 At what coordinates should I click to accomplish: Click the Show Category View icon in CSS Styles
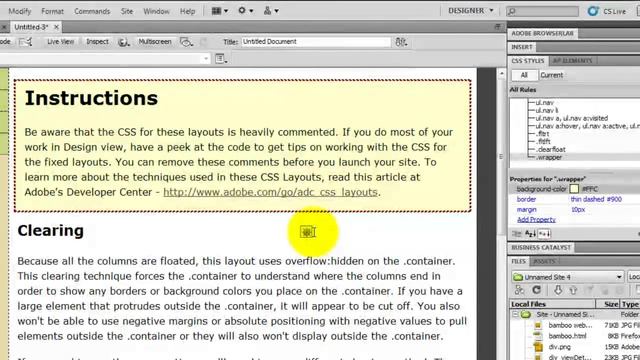[517, 234]
